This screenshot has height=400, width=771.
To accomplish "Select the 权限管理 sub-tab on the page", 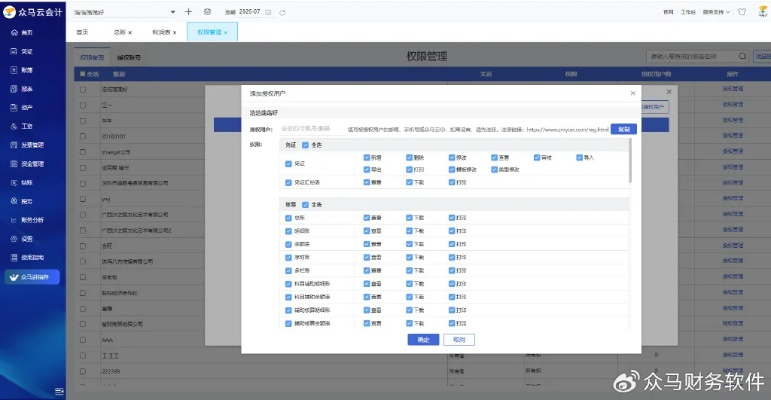I will 92,58.
